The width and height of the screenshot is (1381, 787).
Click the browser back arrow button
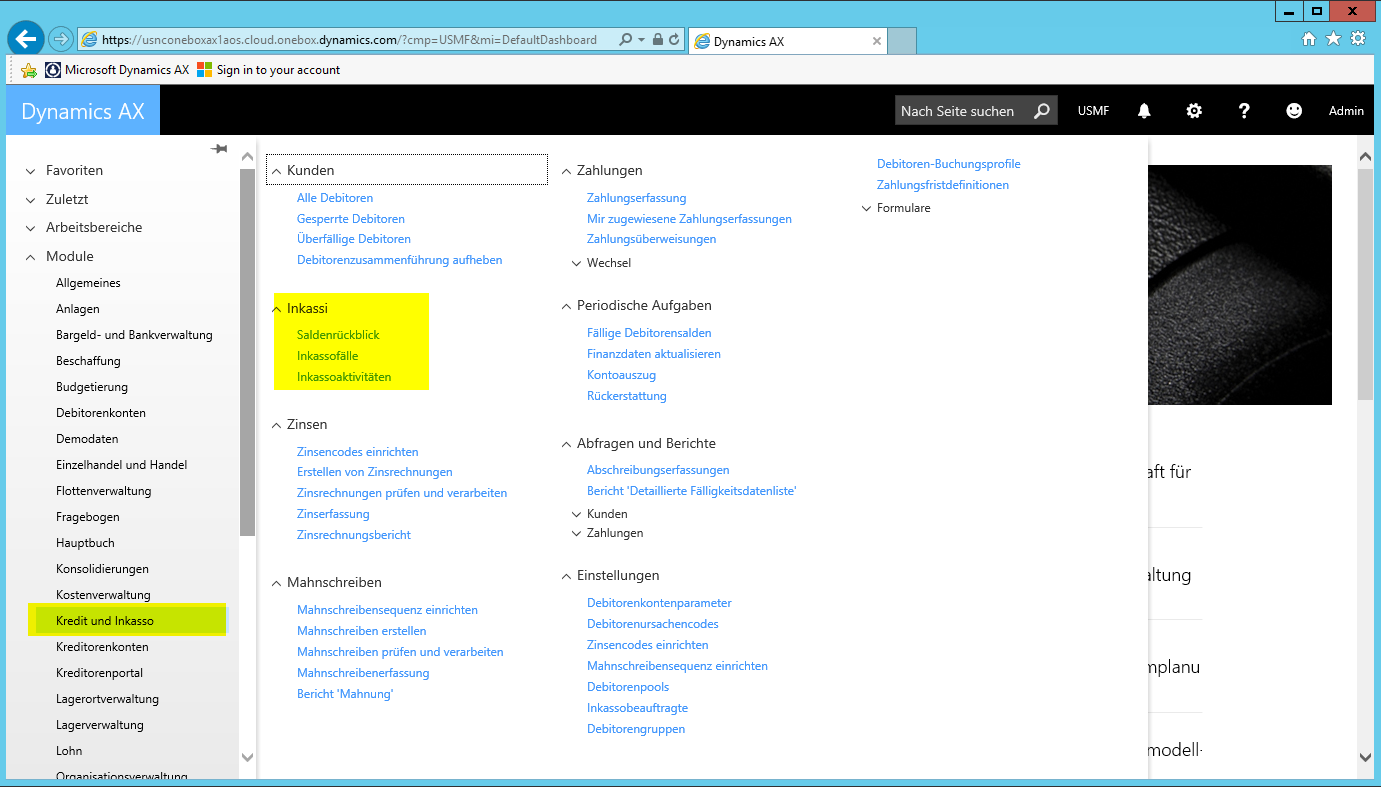(25, 39)
